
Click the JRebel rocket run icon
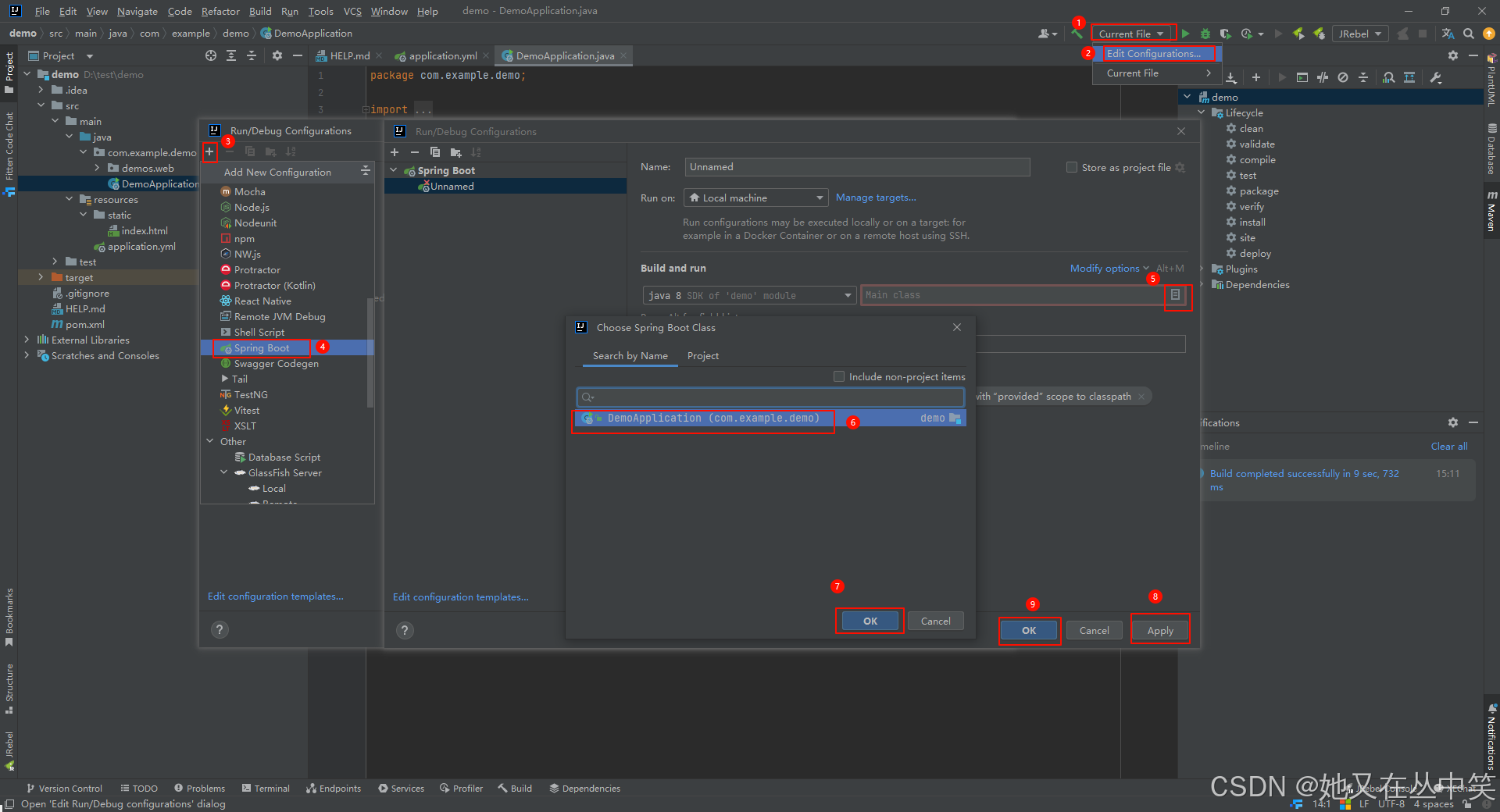tap(1298, 34)
